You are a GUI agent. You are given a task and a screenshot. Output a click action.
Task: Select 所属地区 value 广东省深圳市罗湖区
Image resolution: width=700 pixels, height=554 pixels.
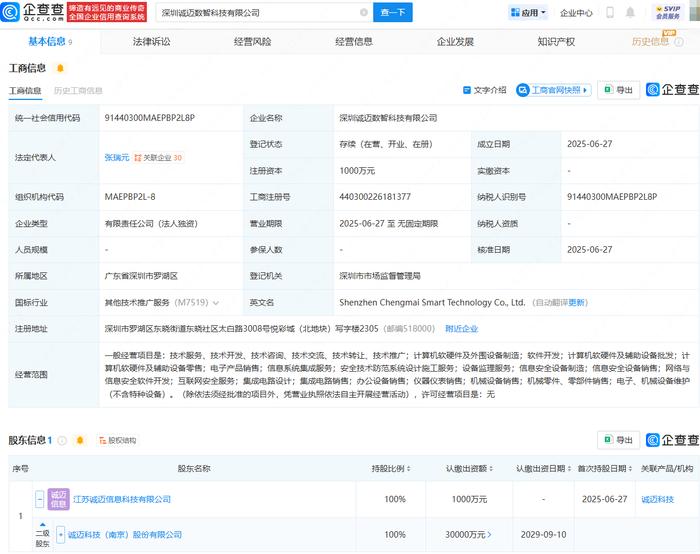click(141, 276)
